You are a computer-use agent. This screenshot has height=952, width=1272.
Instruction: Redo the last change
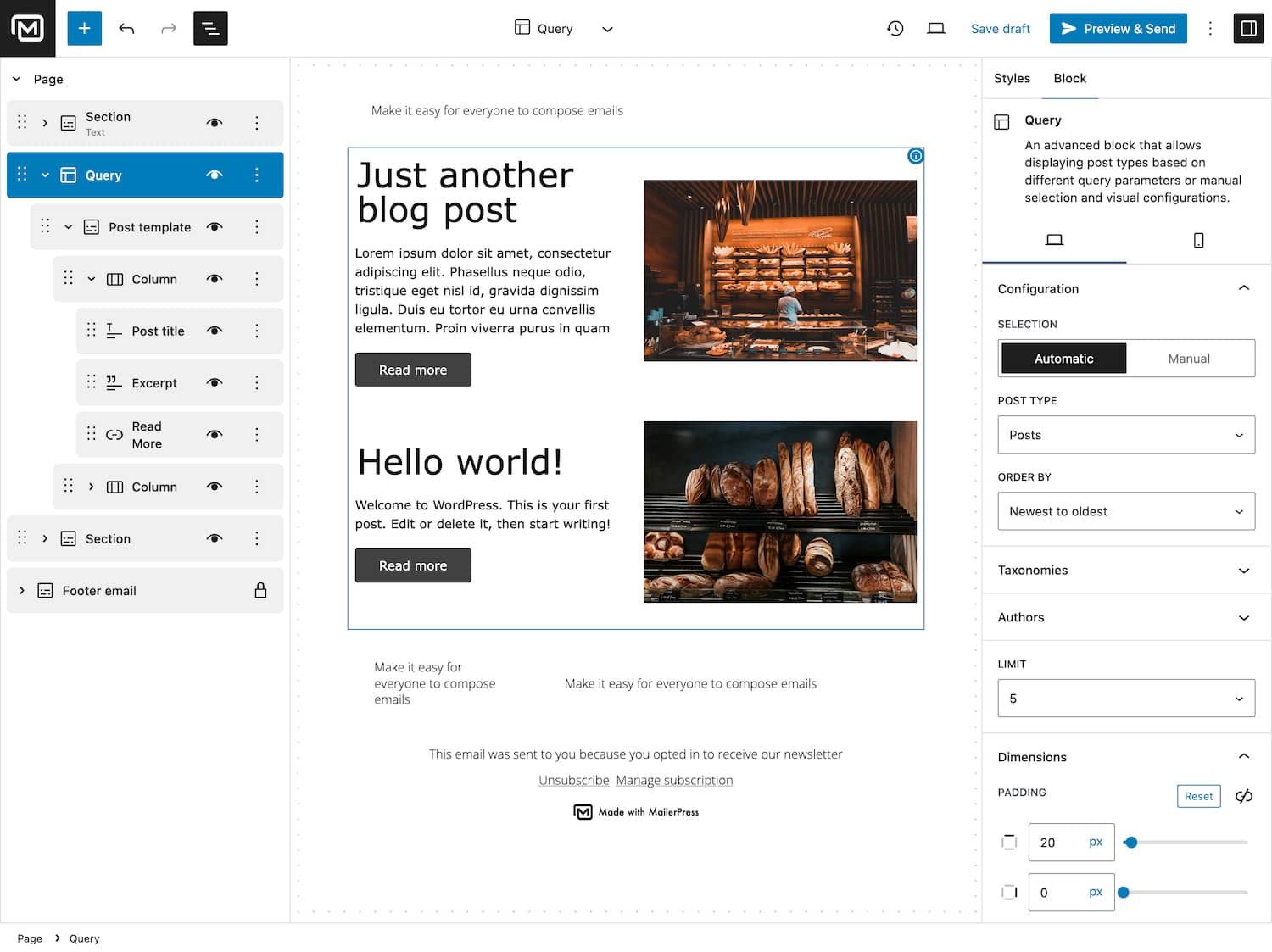click(169, 28)
